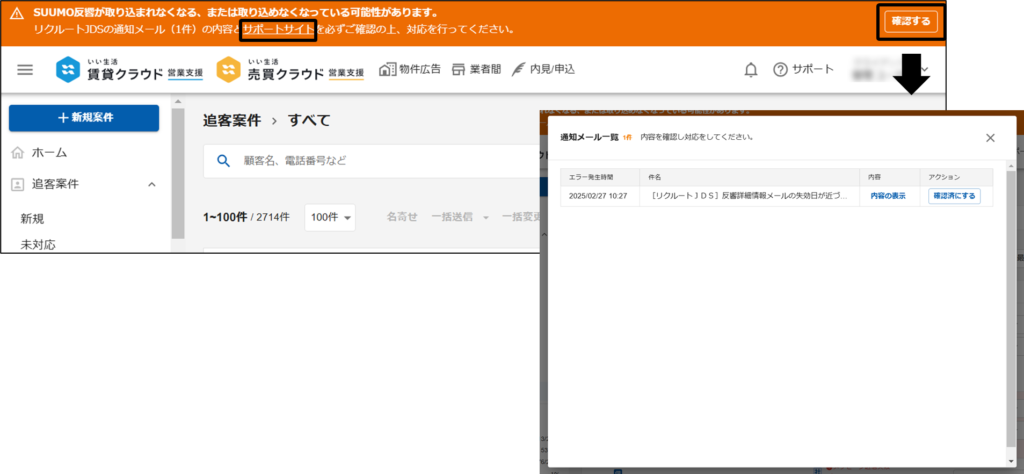Select 新規 in the sidebar

[33, 219]
